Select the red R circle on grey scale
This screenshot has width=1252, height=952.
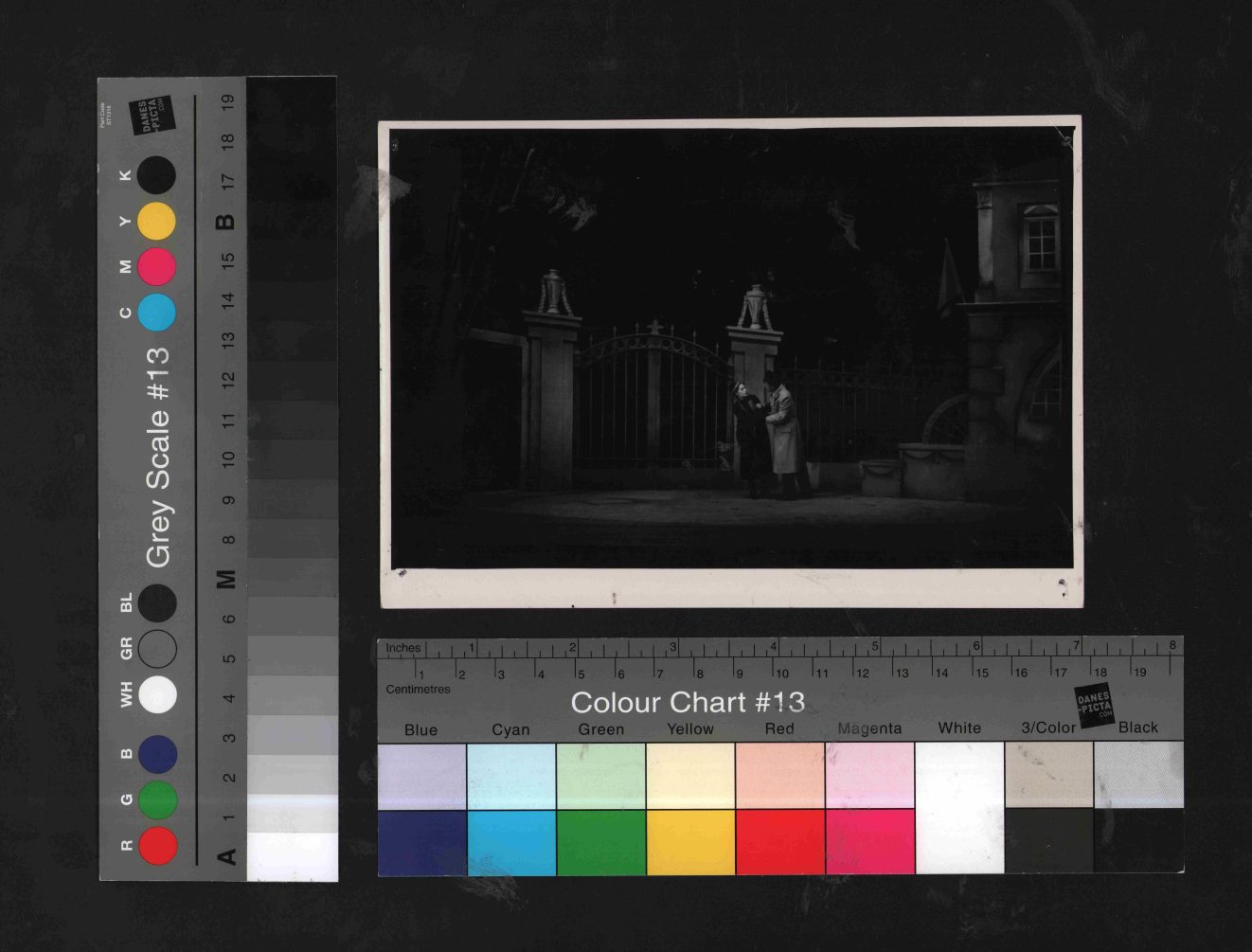pyautogui.click(x=157, y=846)
